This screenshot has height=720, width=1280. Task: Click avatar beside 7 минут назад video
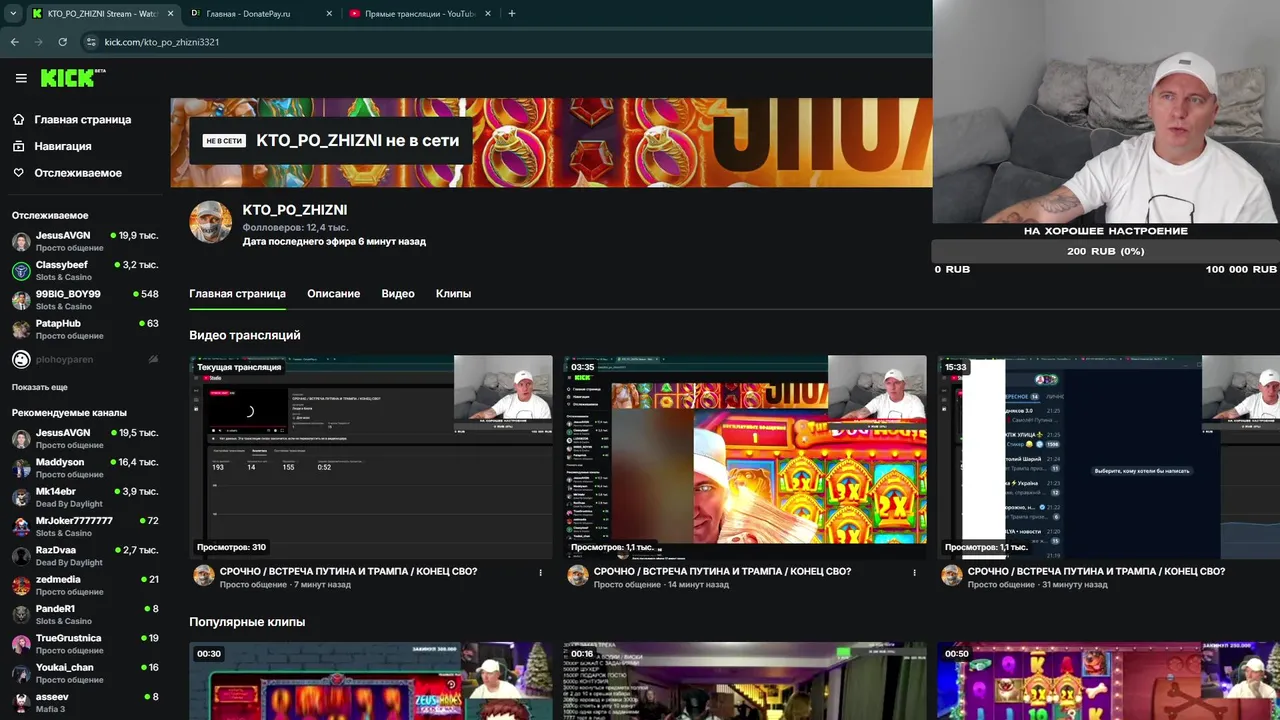[204, 575]
